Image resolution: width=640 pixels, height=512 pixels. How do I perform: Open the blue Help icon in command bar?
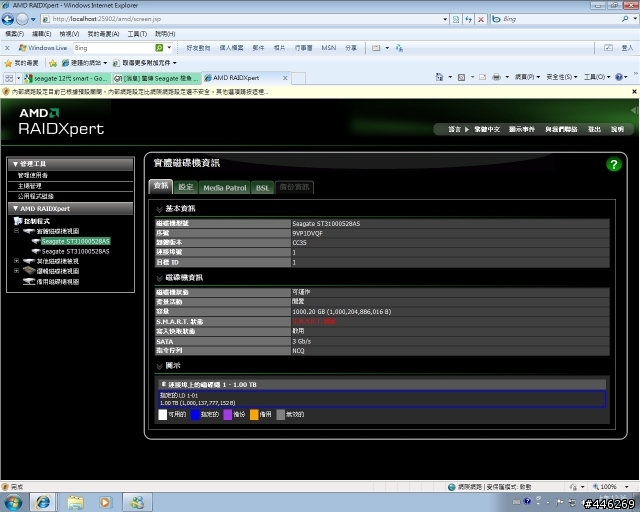pyautogui.click(x=619, y=77)
